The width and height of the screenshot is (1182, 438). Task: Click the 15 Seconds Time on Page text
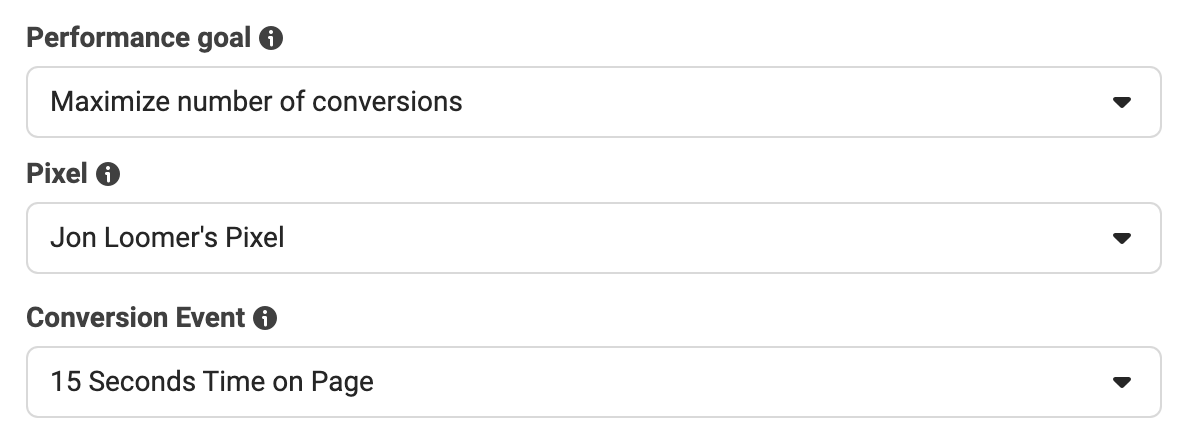pos(212,382)
